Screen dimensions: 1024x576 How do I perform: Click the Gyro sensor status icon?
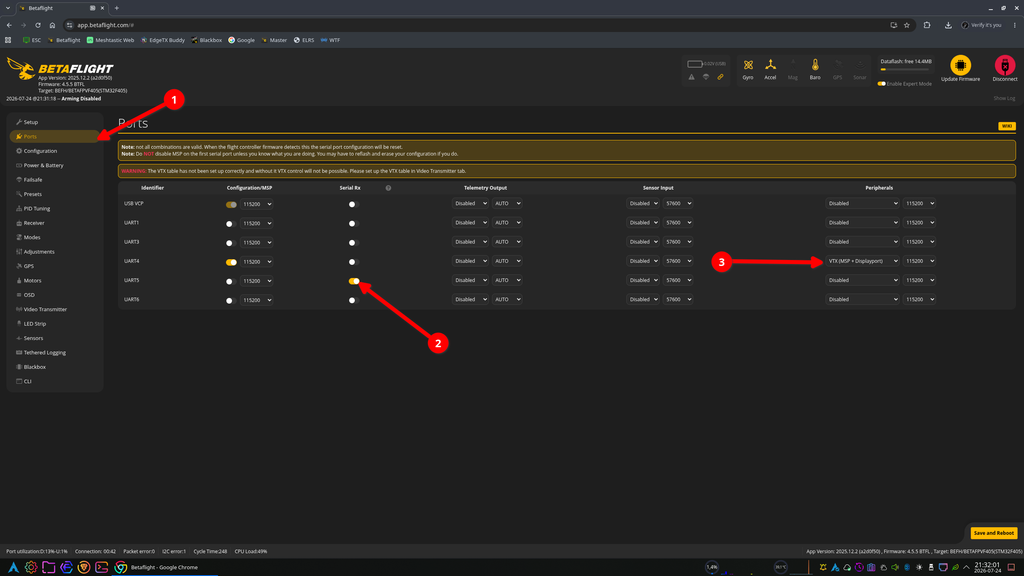pyautogui.click(x=748, y=65)
